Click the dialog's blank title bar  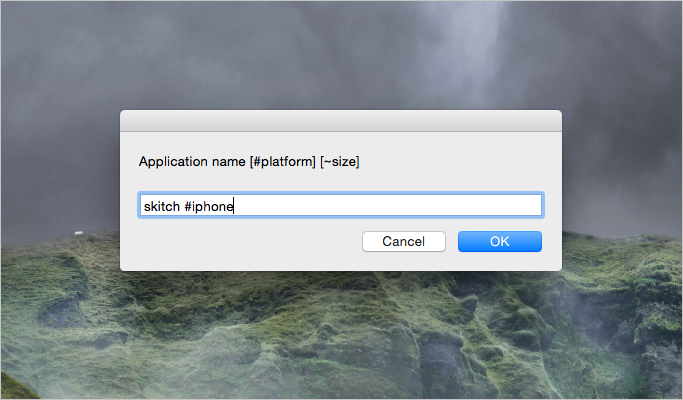341,121
